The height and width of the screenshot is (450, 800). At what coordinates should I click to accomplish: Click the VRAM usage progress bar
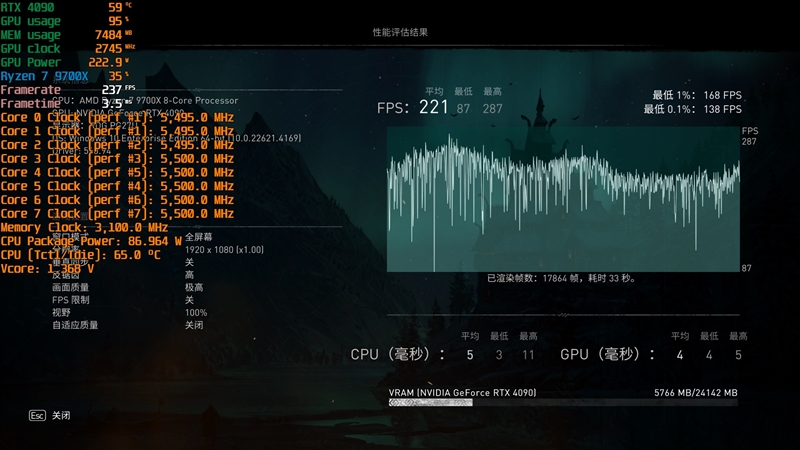pos(563,403)
